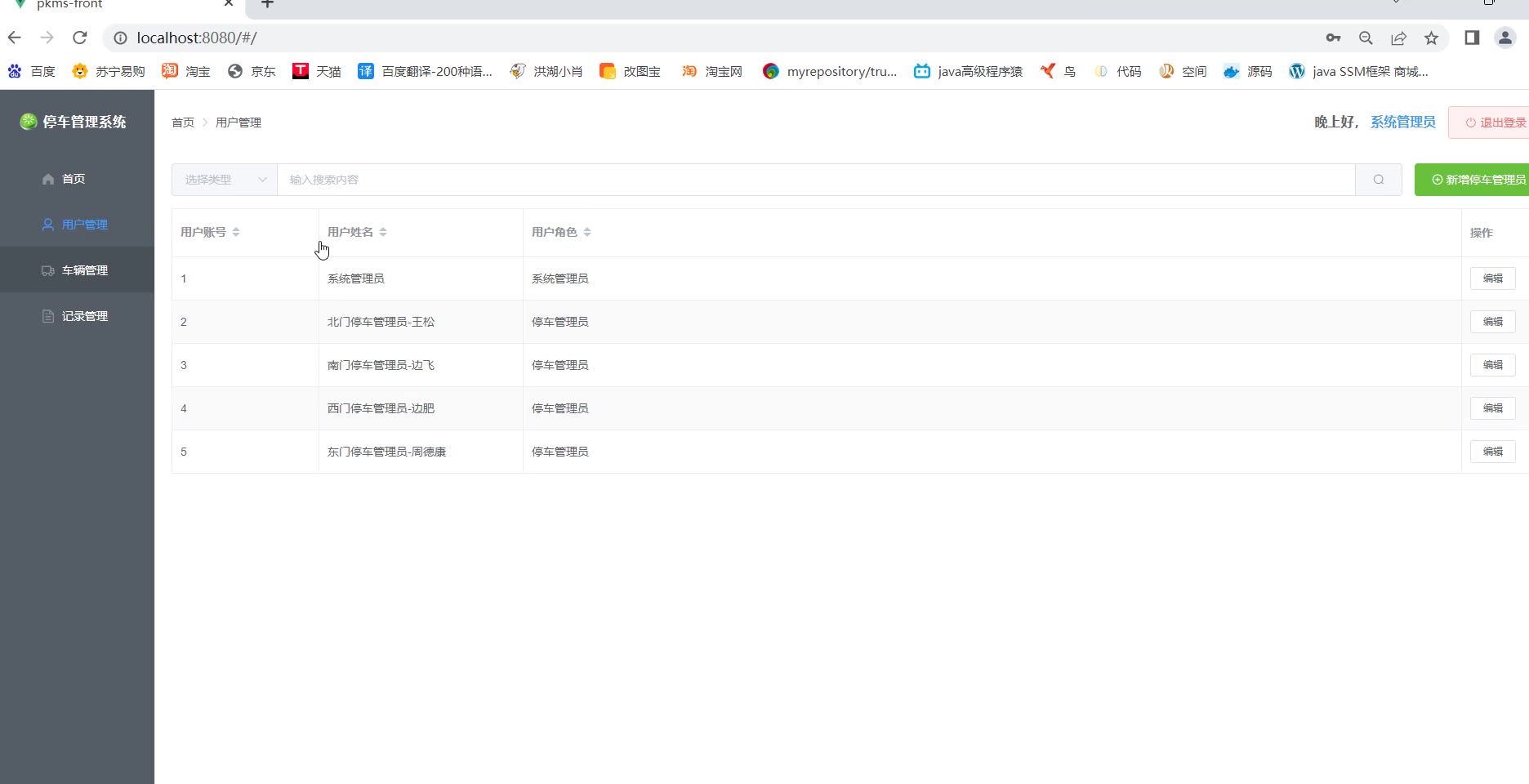The height and width of the screenshot is (784, 1529).
Task: Click the 新增停车管理员 button
Action: coord(1472,180)
